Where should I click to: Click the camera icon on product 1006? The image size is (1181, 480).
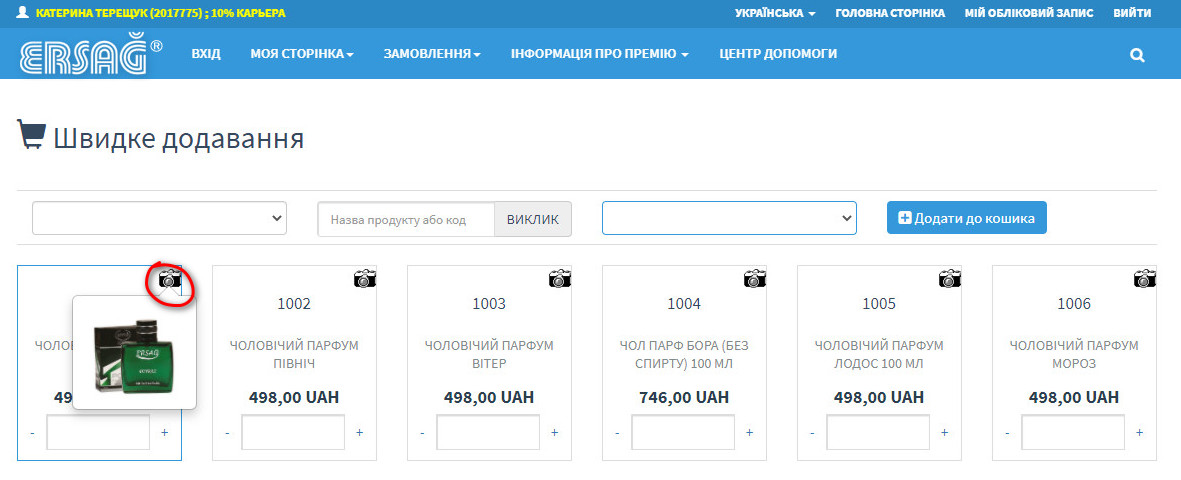click(x=1145, y=279)
